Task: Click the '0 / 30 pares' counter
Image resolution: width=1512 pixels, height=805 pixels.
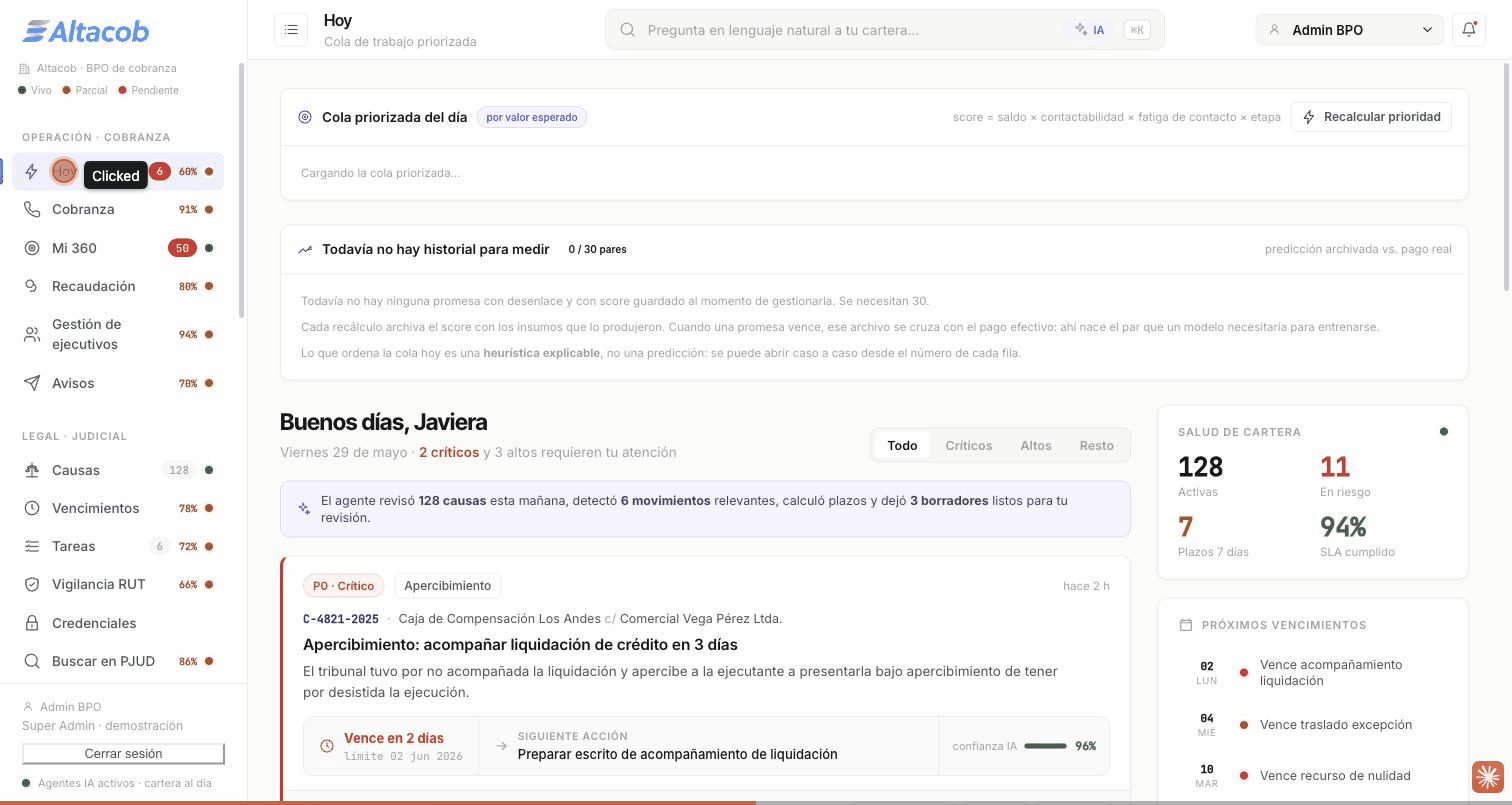Action: (x=598, y=249)
